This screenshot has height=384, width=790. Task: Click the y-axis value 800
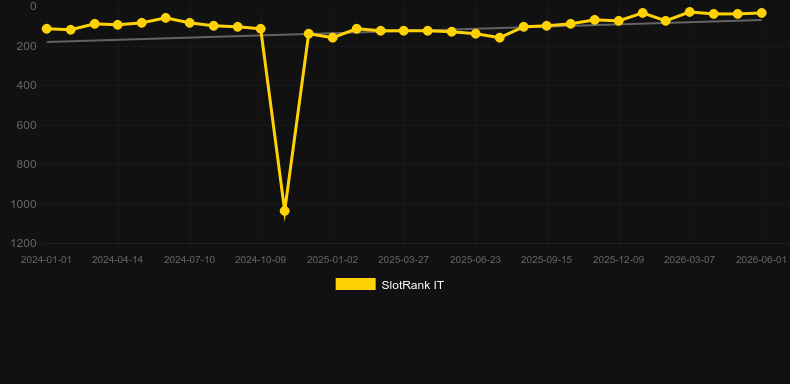click(27, 164)
